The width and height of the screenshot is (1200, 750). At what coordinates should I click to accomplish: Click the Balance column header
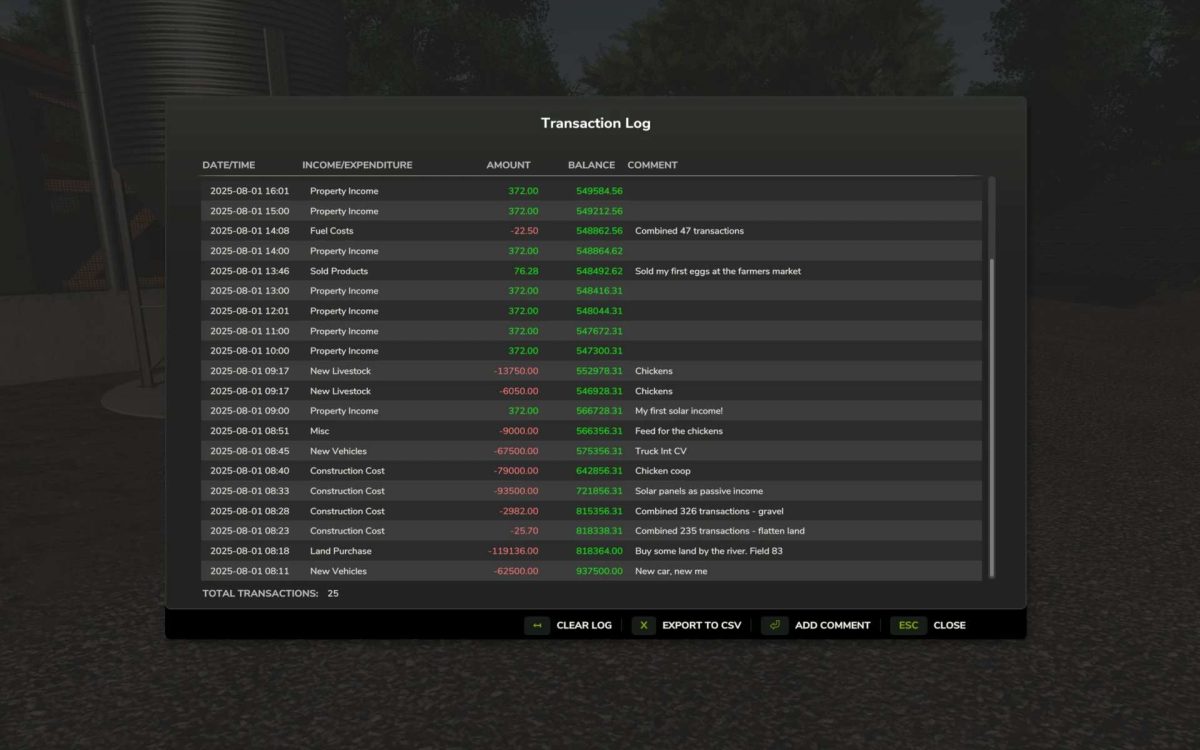click(591, 165)
